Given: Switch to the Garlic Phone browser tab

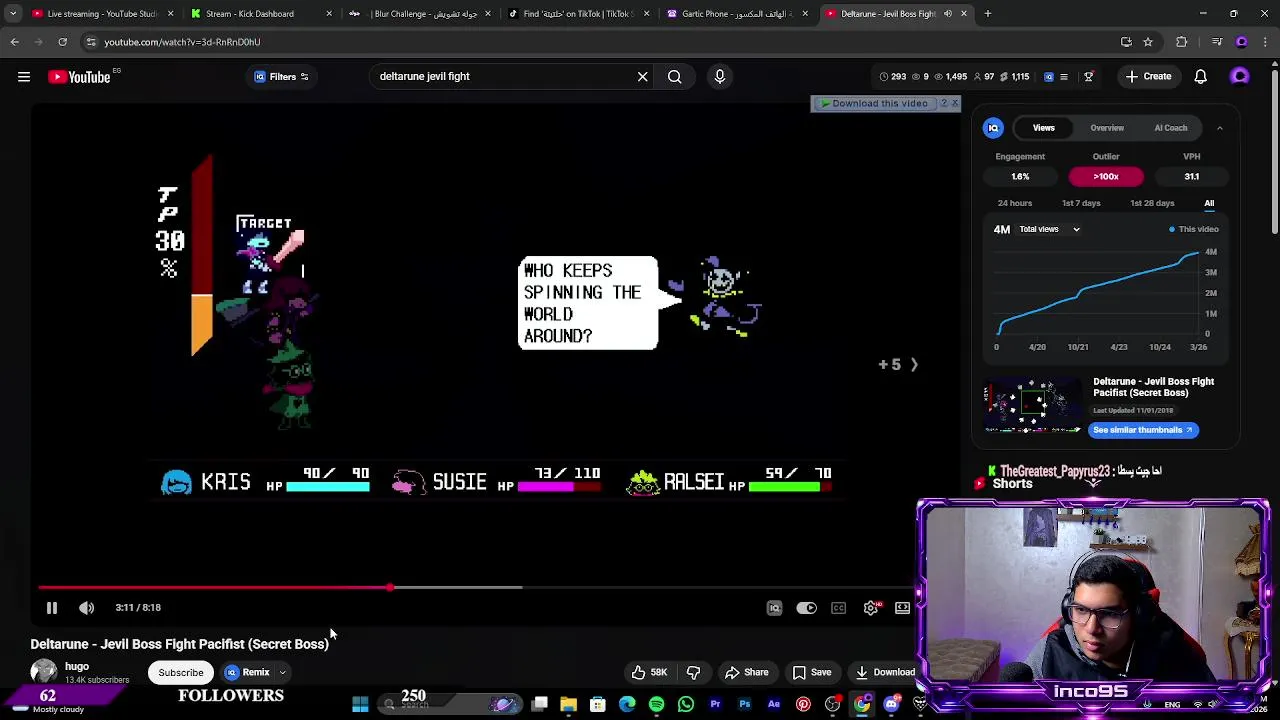Looking at the screenshot, I should coord(737,14).
